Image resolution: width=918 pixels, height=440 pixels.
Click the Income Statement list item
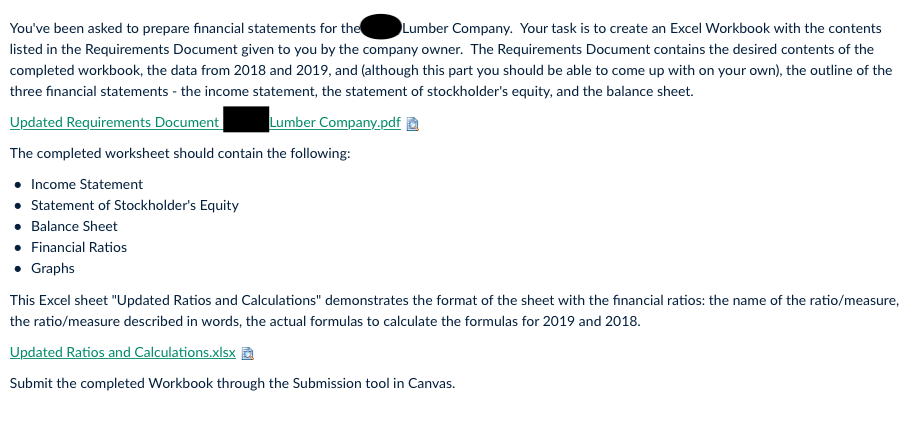pos(87,184)
